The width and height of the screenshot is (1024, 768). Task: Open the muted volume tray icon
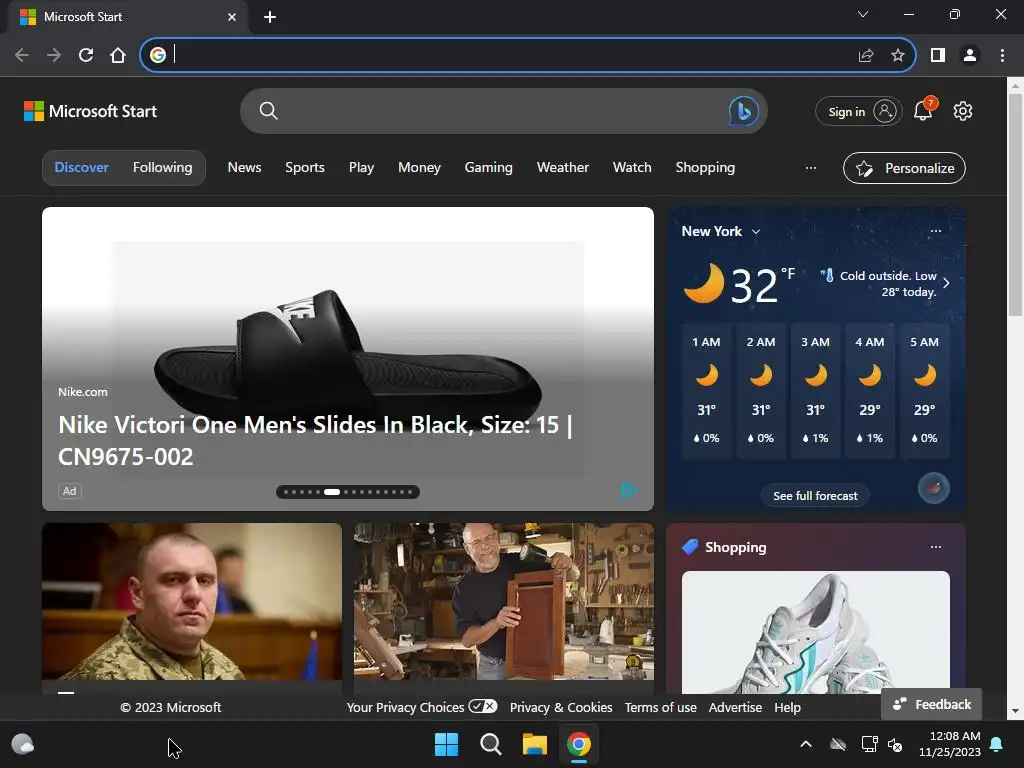pos(895,744)
